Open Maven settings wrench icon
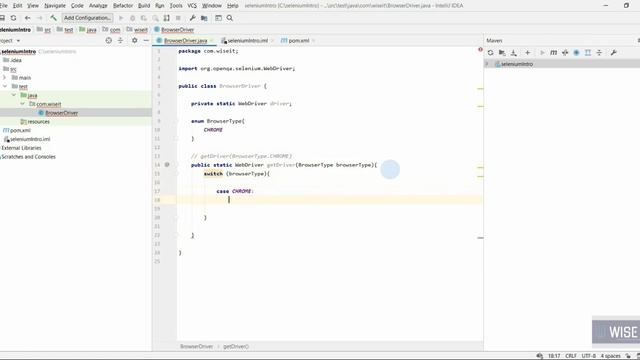Viewport: 640px width, 360px height. click(613, 53)
